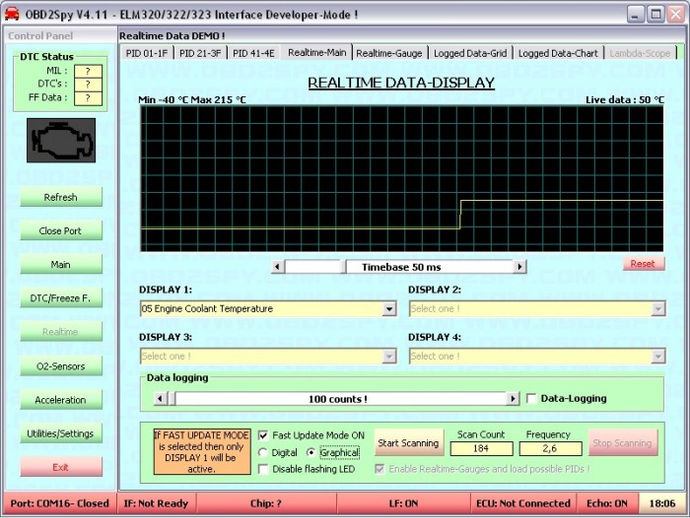
Task: Click the 05 Engine Coolant Temperature combo box
Action: pos(268,309)
